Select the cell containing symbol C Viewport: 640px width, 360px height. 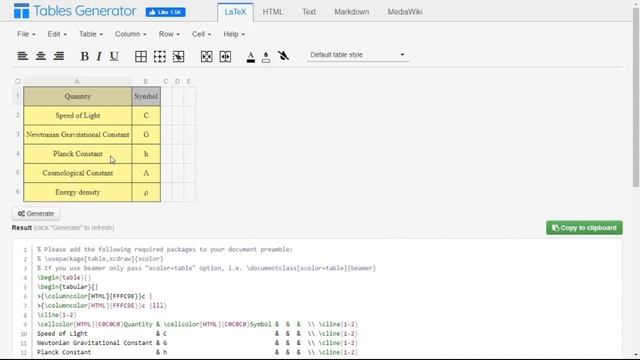pyautogui.click(x=146, y=116)
